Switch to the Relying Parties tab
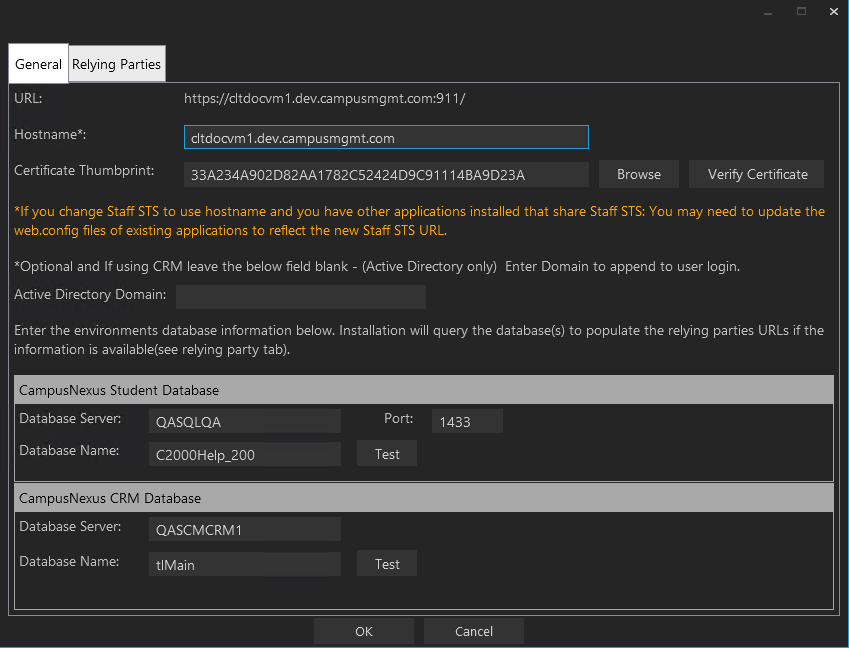The width and height of the screenshot is (849, 648). click(x=116, y=63)
